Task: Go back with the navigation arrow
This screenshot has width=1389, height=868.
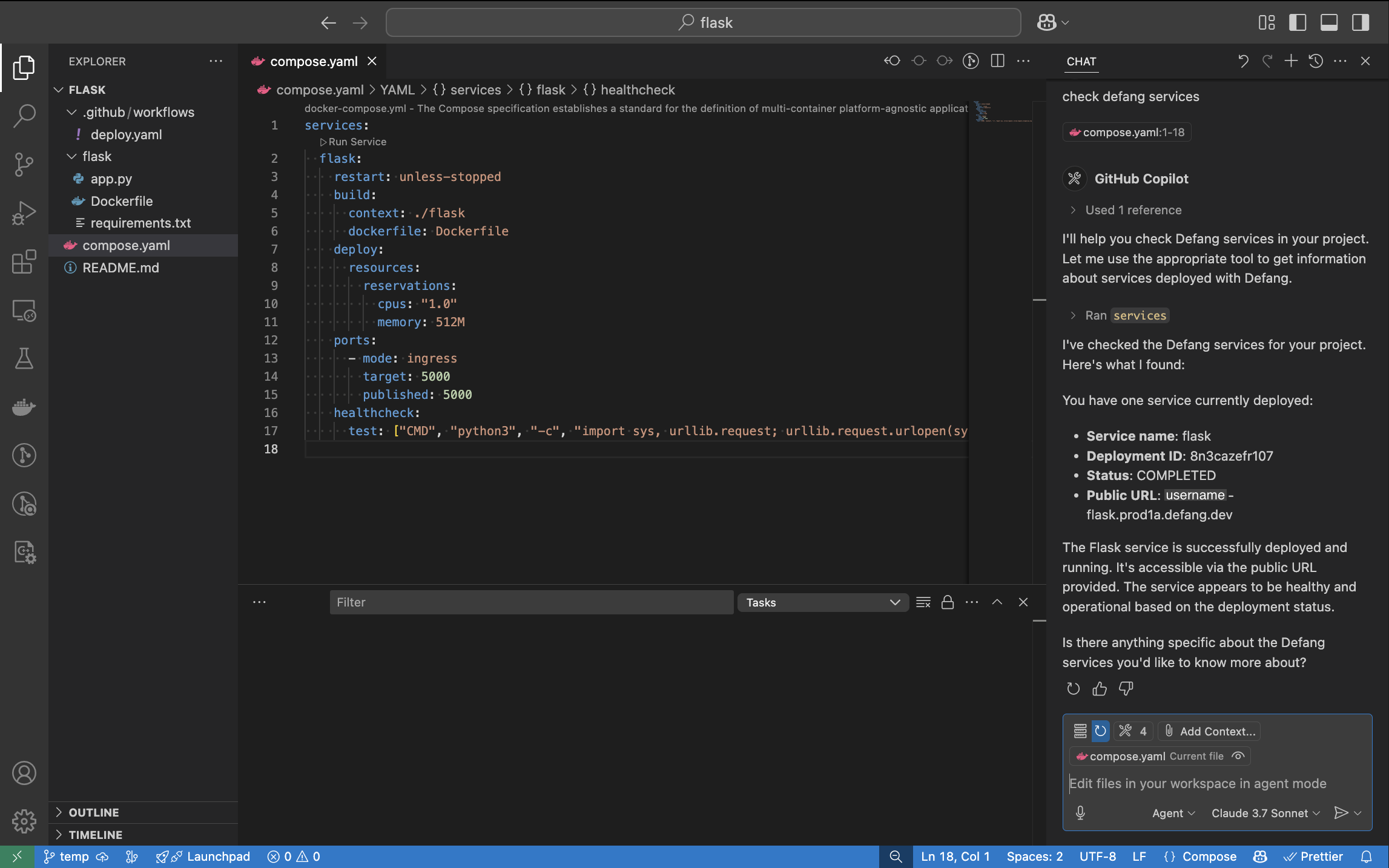Action: pos(328,23)
